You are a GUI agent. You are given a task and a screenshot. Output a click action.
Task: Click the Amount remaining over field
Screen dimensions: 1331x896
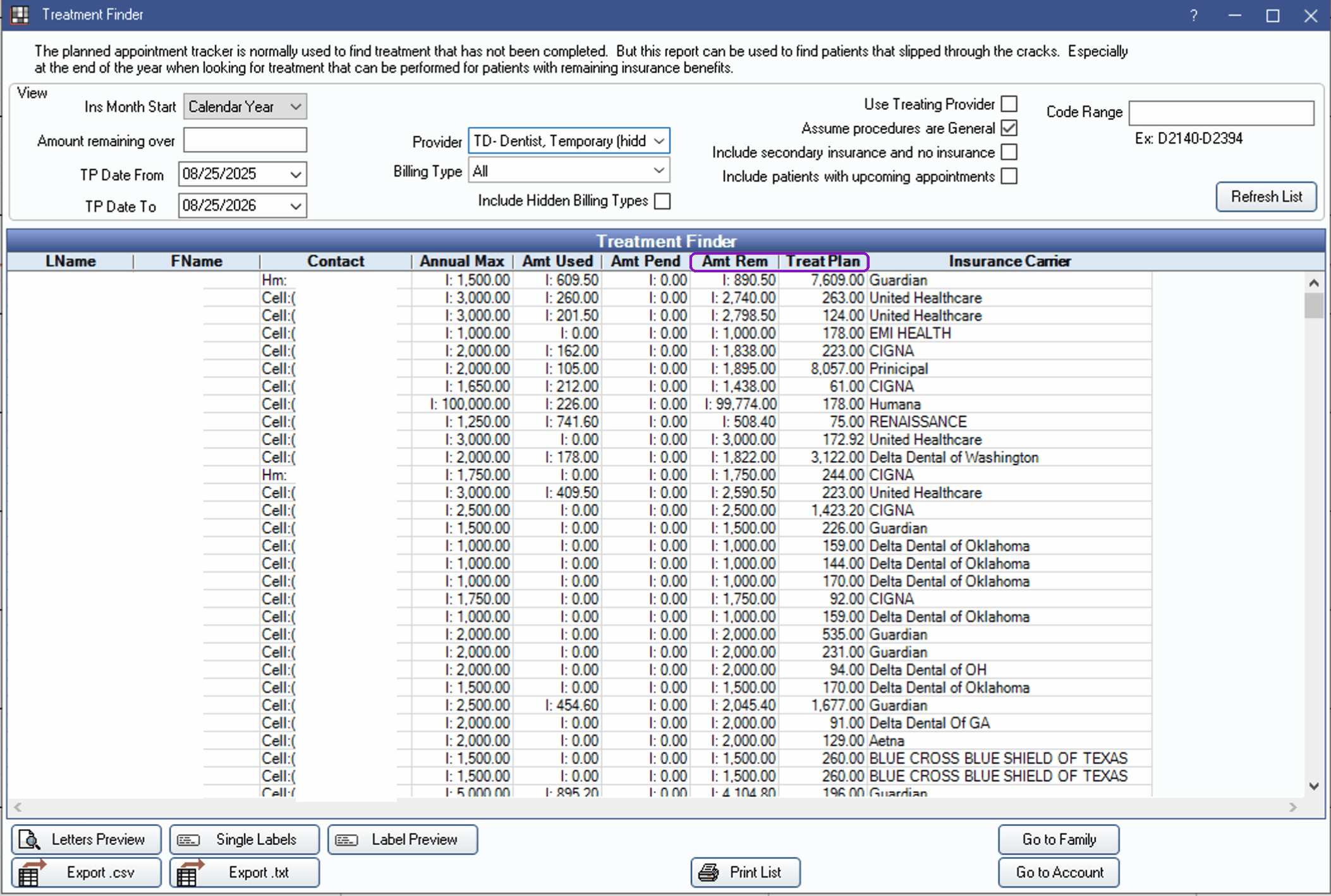pos(245,140)
